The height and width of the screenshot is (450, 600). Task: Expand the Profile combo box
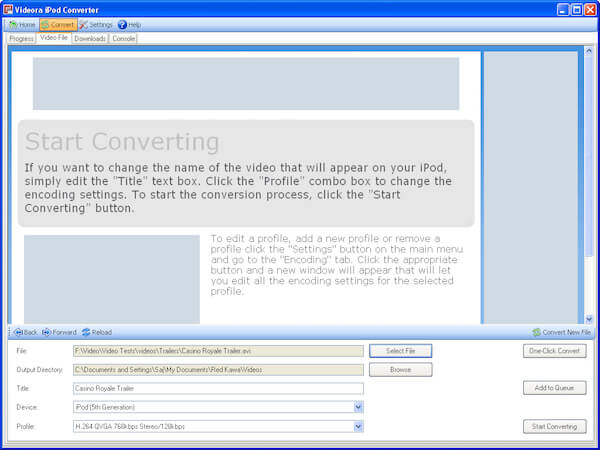point(358,426)
